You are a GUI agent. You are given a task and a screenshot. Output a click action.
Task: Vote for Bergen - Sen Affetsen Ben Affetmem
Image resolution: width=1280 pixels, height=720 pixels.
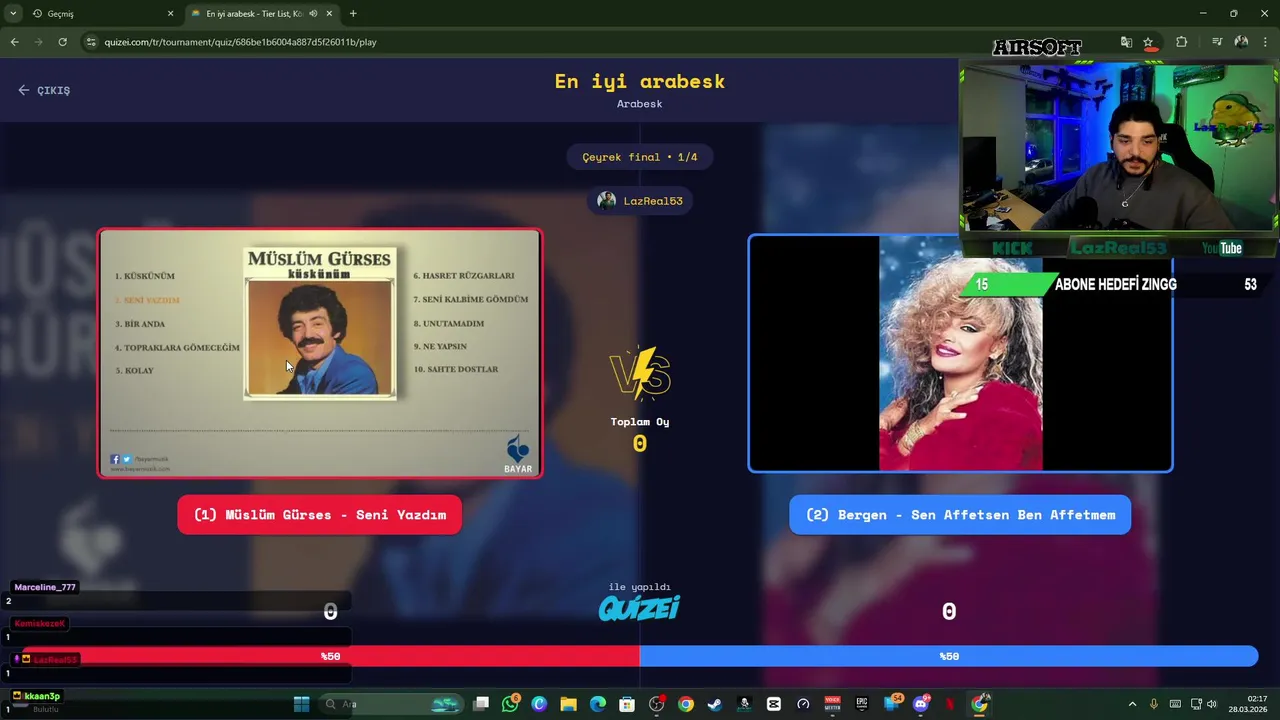pyautogui.click(x=960, y=515)
